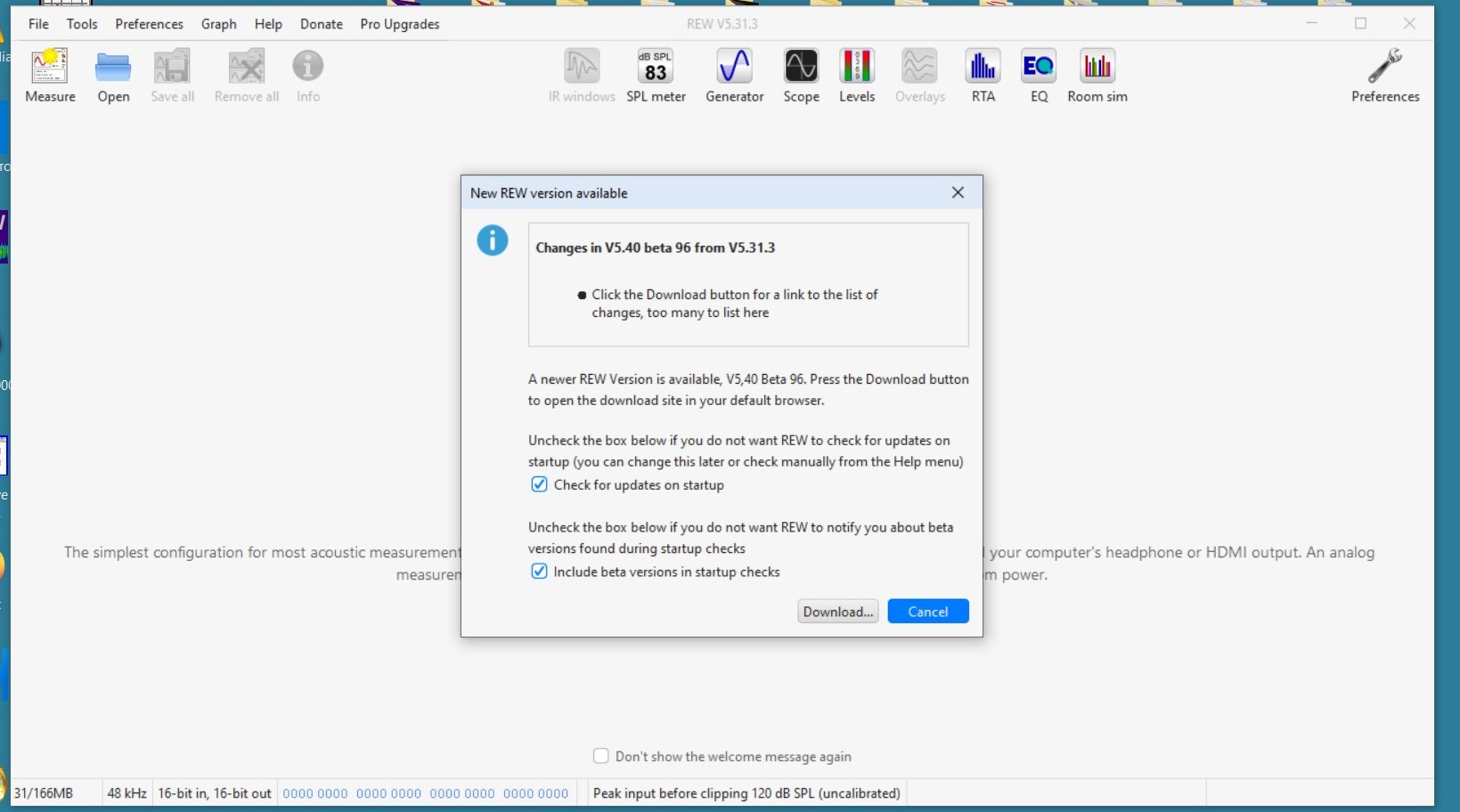Click the Info toolbar icon

pyautogui.click(x=308, y=76)
